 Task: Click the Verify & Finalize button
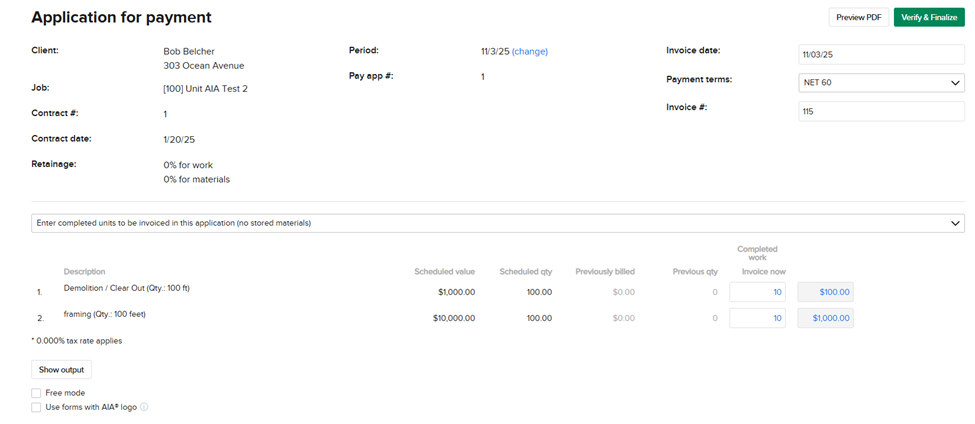click(928, 17)
